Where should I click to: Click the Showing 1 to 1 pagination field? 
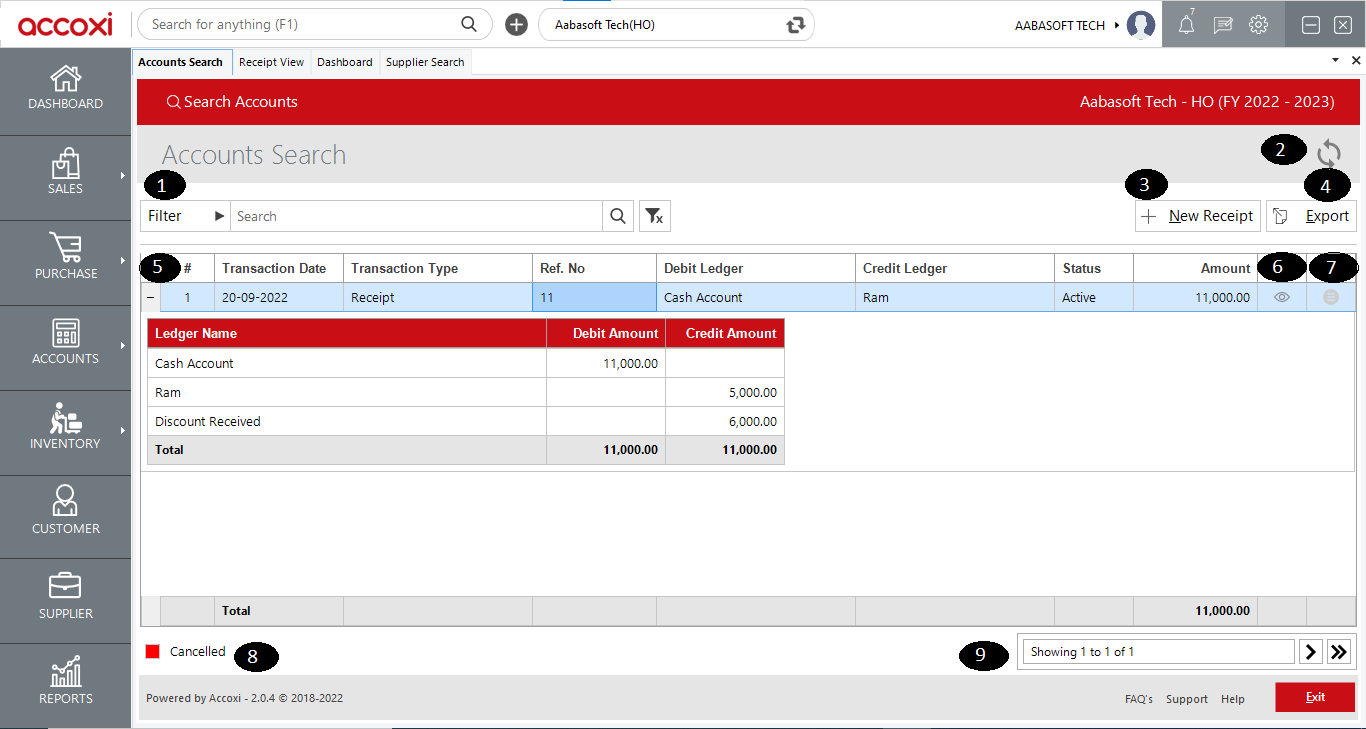pos(1159,652)
